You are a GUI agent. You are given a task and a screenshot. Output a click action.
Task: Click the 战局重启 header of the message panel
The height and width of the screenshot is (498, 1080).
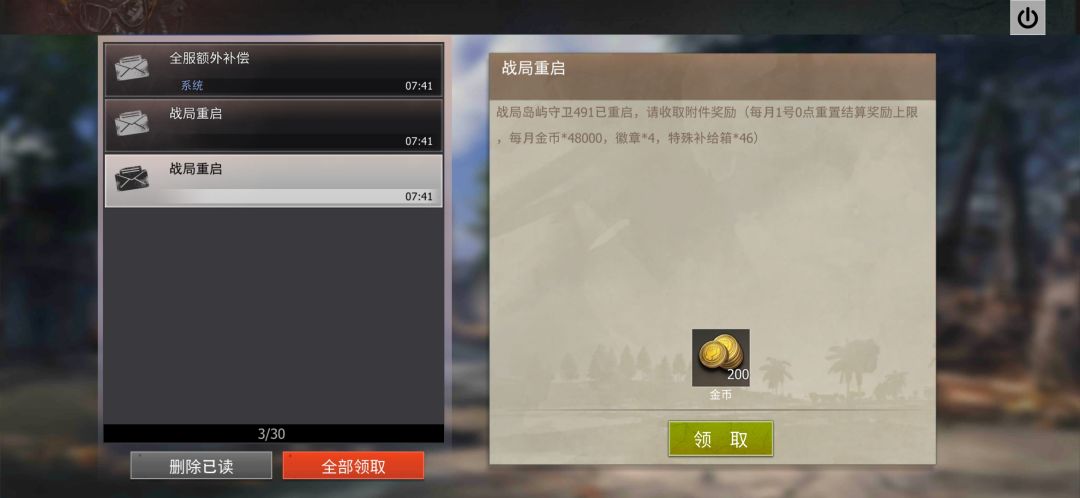533,69
